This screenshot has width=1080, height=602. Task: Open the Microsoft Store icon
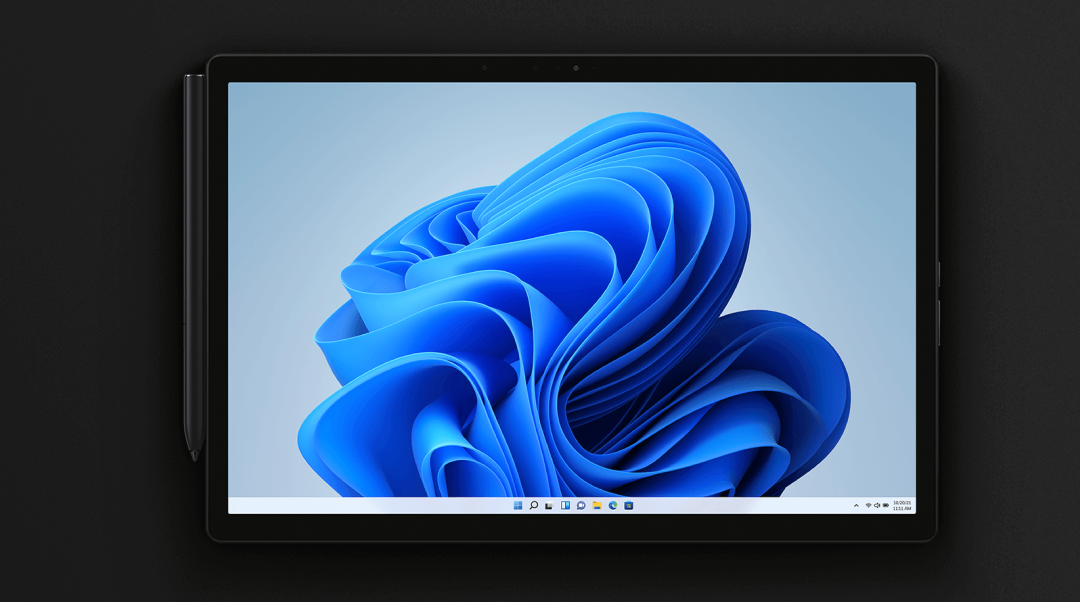coord(628,506)
